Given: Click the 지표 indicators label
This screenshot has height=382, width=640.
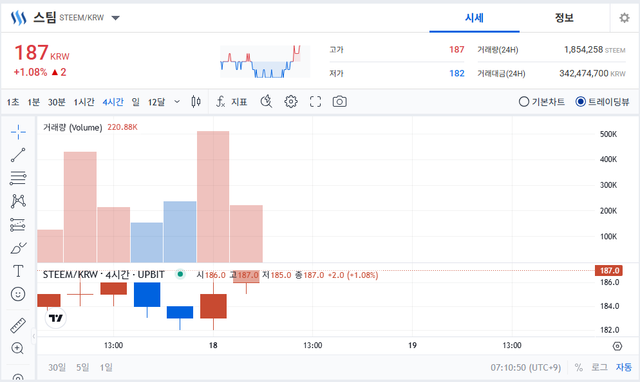Looking at the screenshot, I should pos(239,102).
